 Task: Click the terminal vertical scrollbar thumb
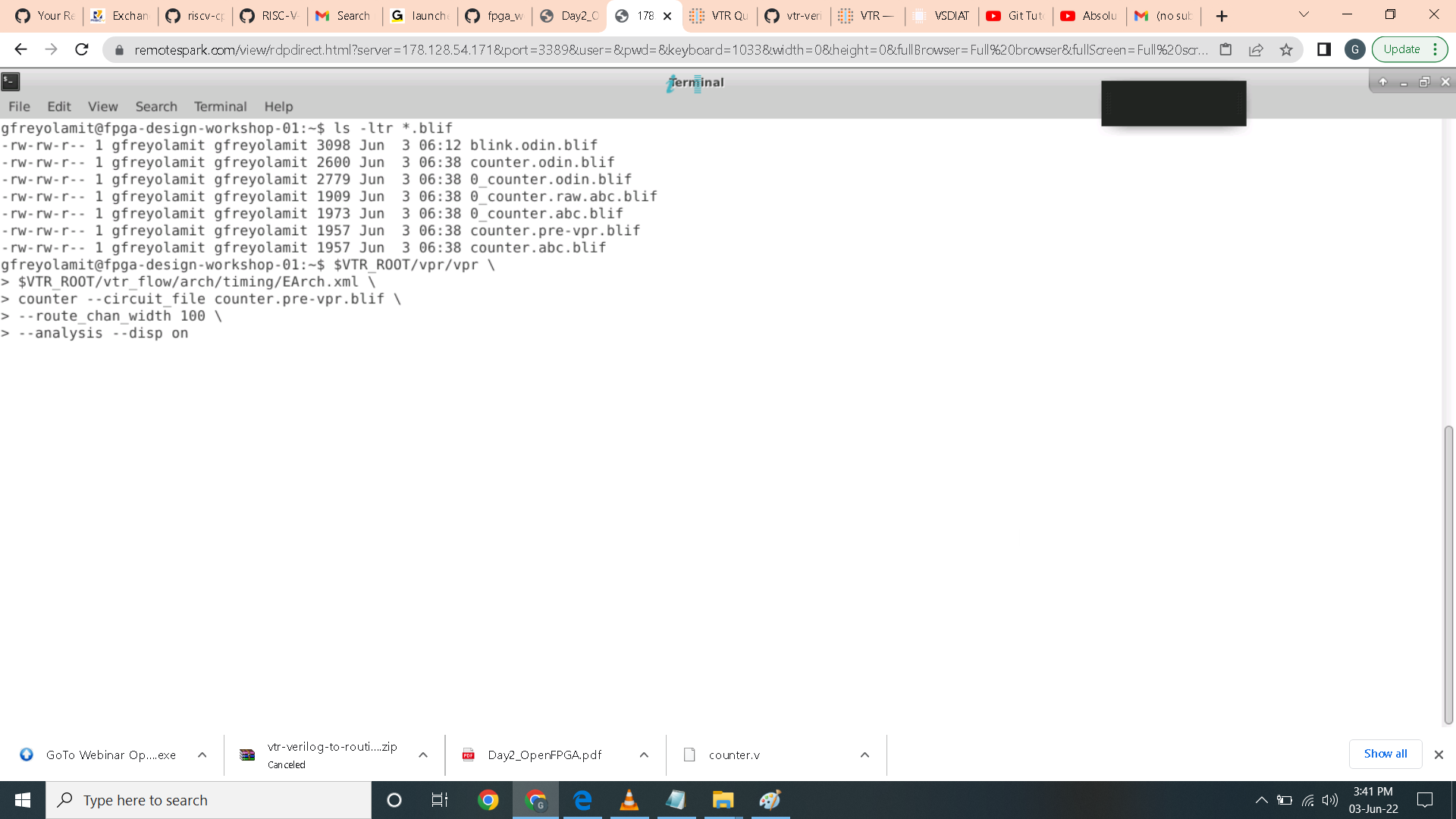(x=1448, y=575)
